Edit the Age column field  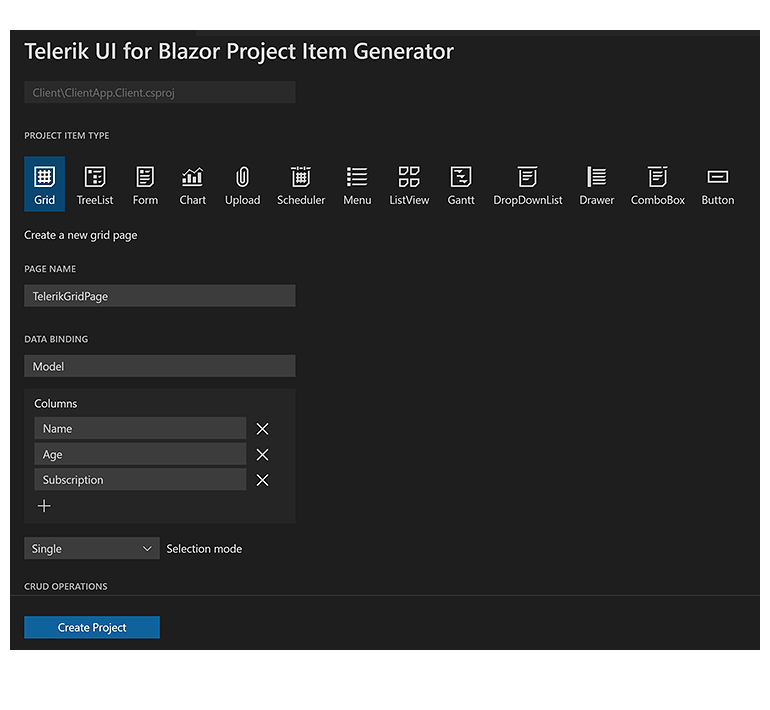(x=140, y=454)
